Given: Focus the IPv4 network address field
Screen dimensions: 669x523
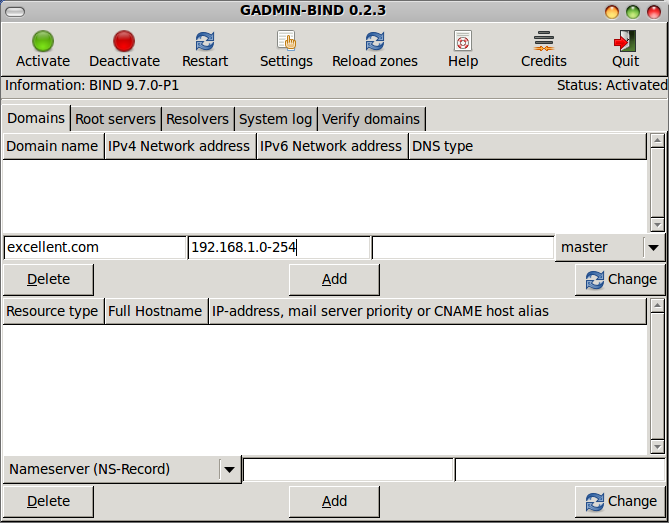Looking at the screenshot, I should [278, 247].
